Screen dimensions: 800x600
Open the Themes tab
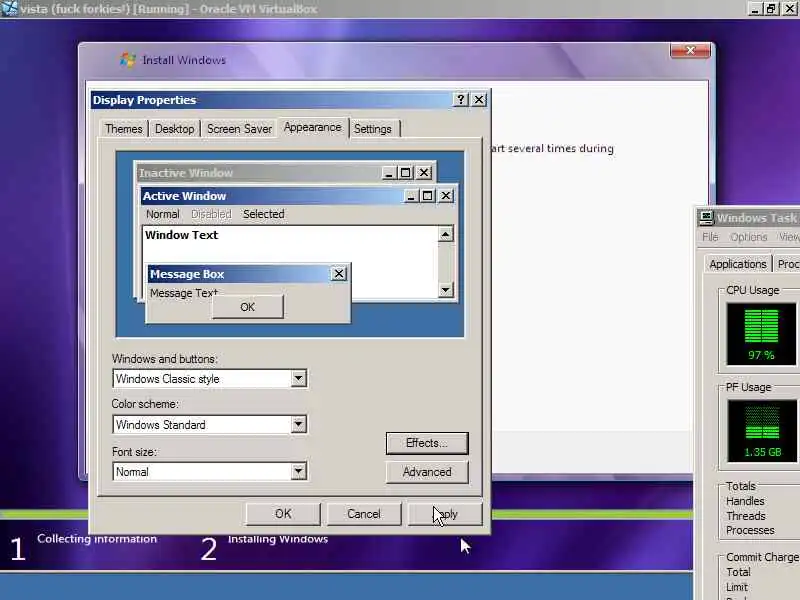(x=123, y=129)
